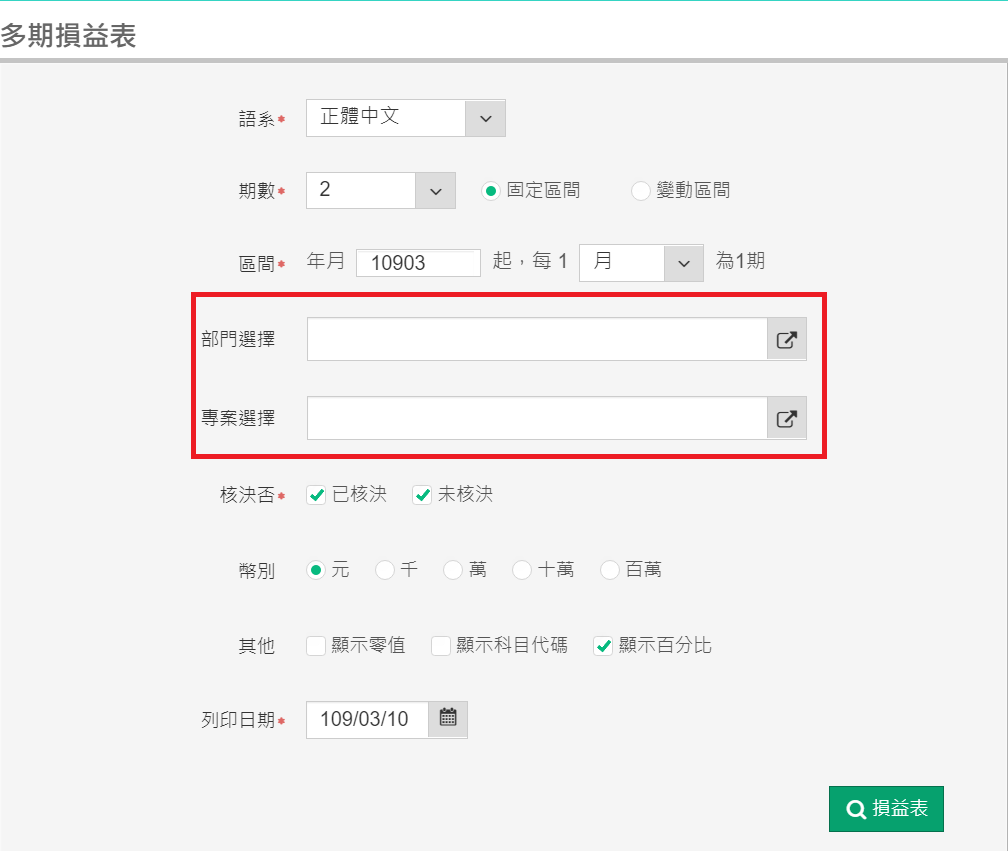Click the 為1期 text
The height and width of the screenshot is (851, 1008).
coord(740,261)
